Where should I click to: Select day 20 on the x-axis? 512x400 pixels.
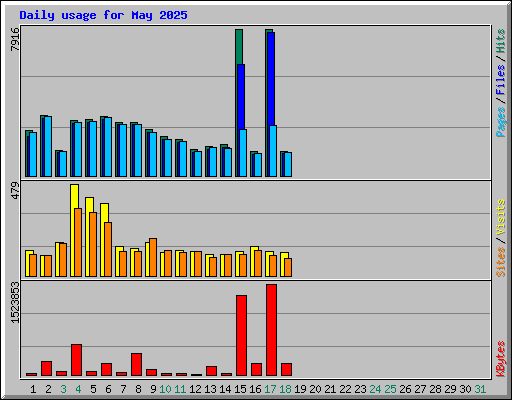coord(315,389)
